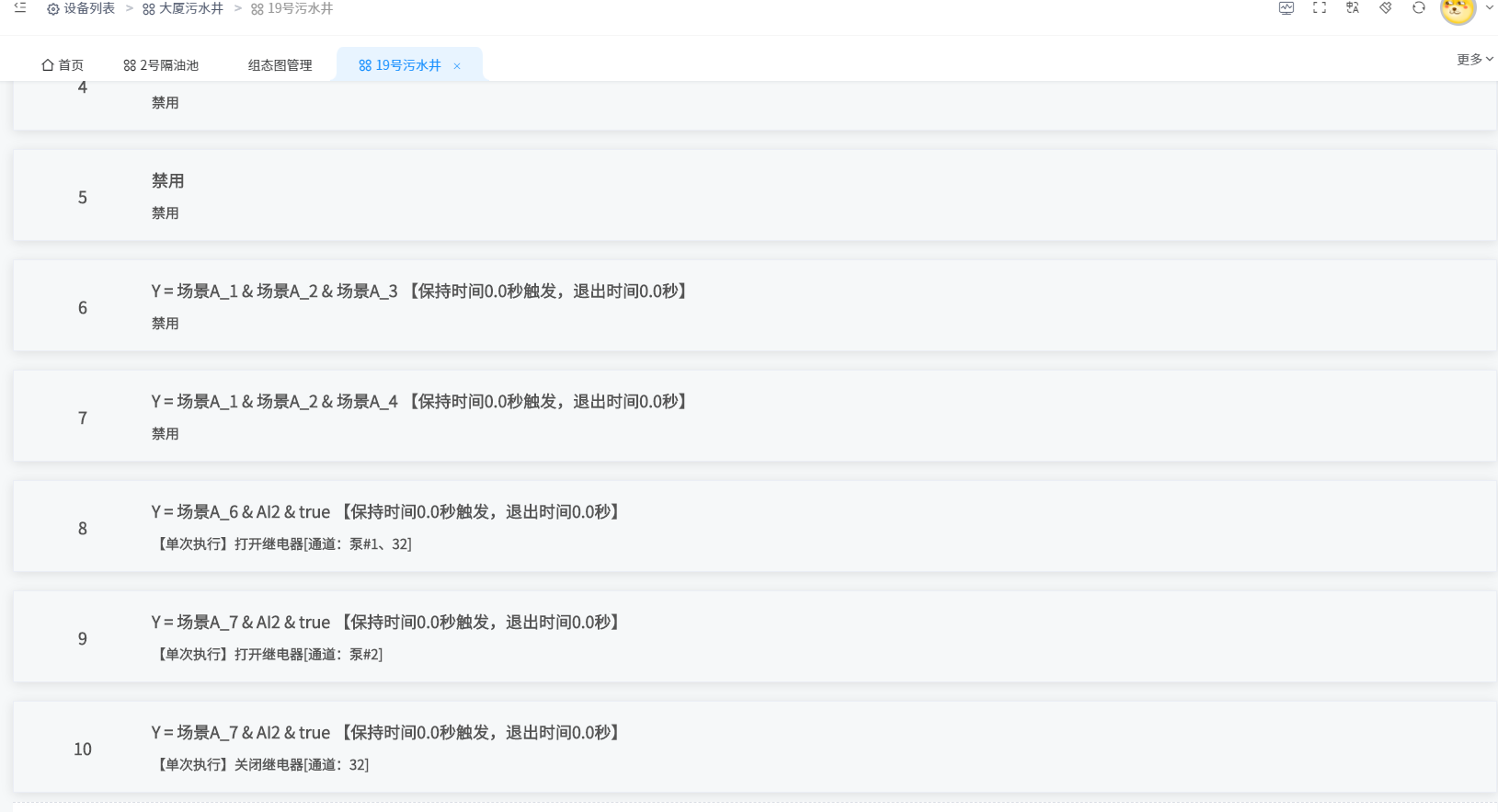
Task: Switch to the 2号隔油池 tab
Action: tap(161, 65)
